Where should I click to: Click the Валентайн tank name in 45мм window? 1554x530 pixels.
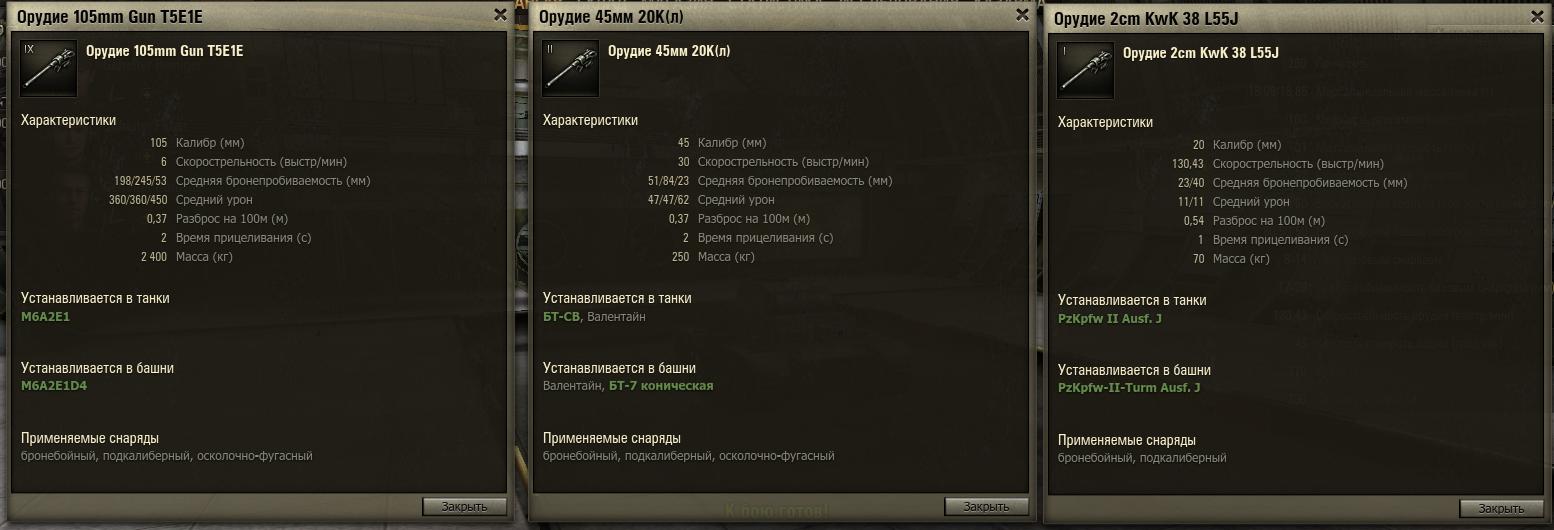(x=616, y=317)
